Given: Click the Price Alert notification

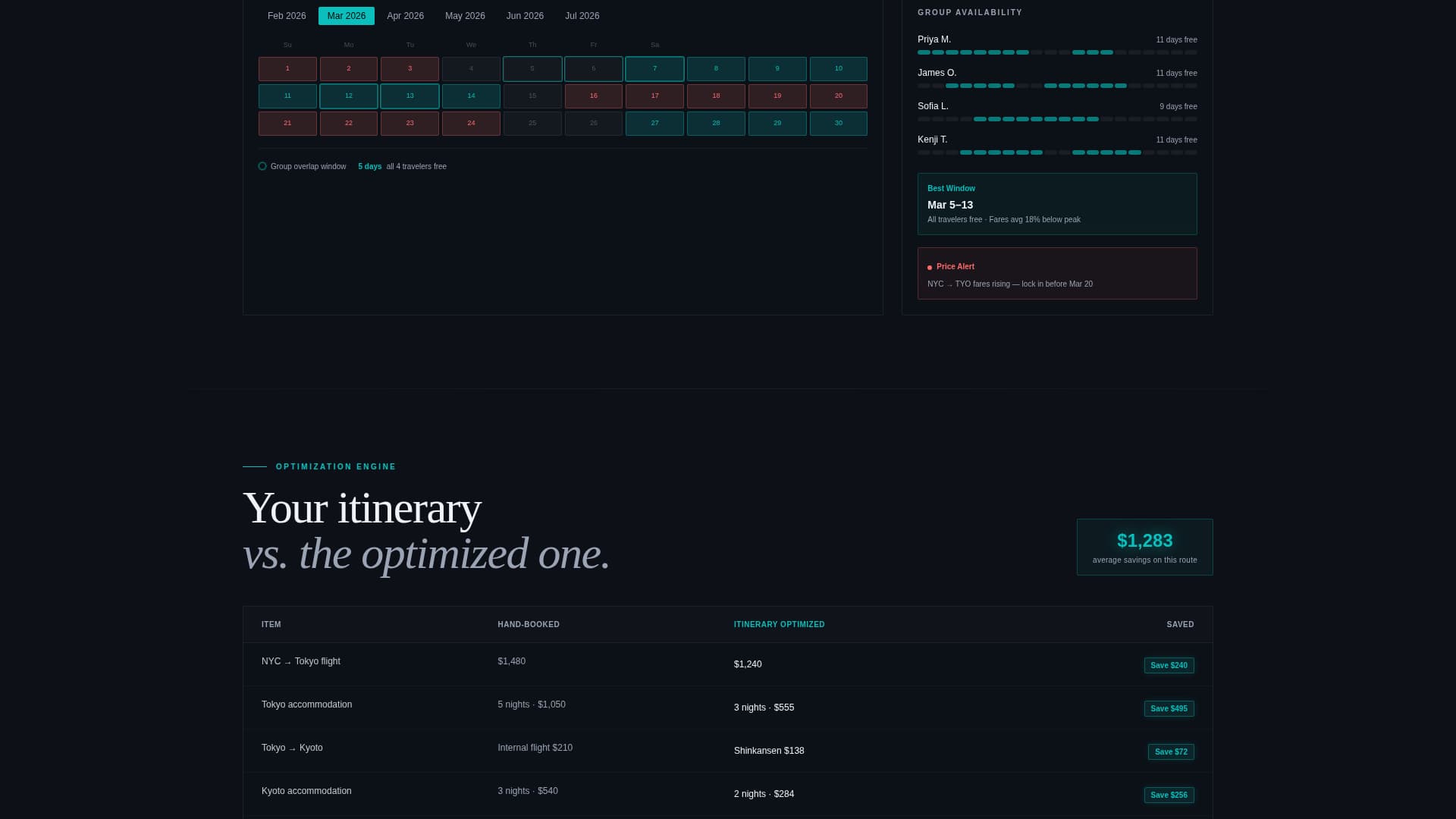Looking at the screenshot, I should point(1057,273).
